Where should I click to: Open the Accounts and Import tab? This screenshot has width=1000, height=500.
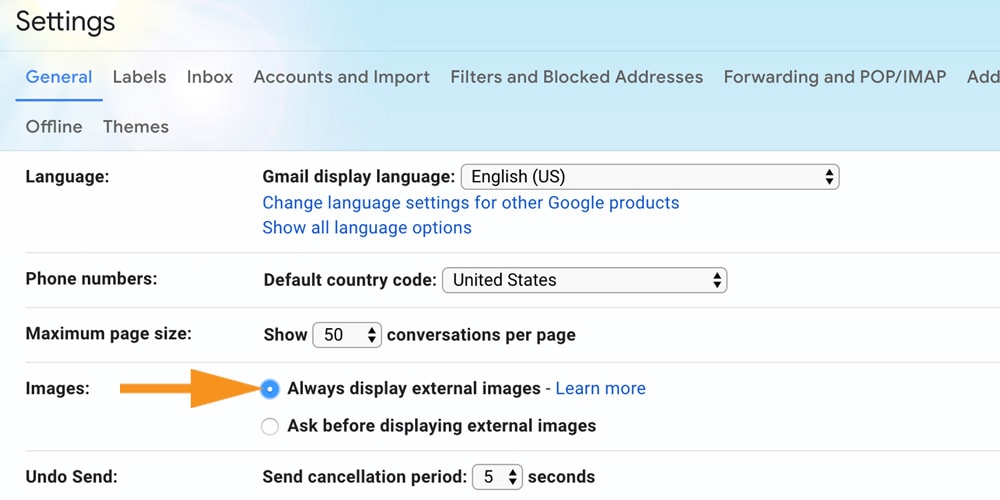[341, 77]
